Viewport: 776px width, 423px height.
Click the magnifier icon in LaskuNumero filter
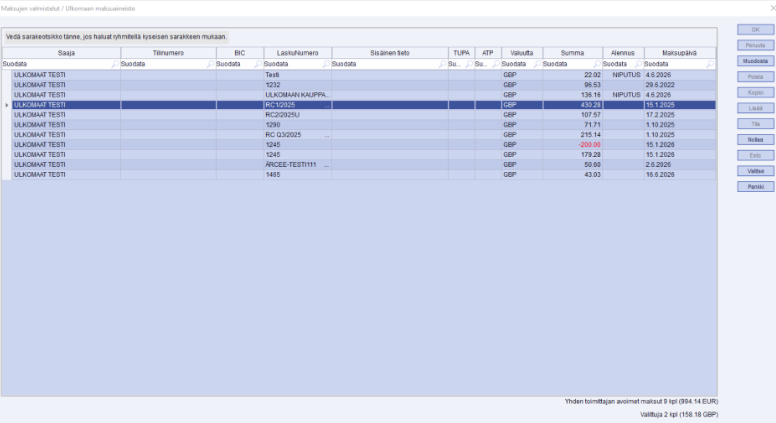tap(326, 64)
